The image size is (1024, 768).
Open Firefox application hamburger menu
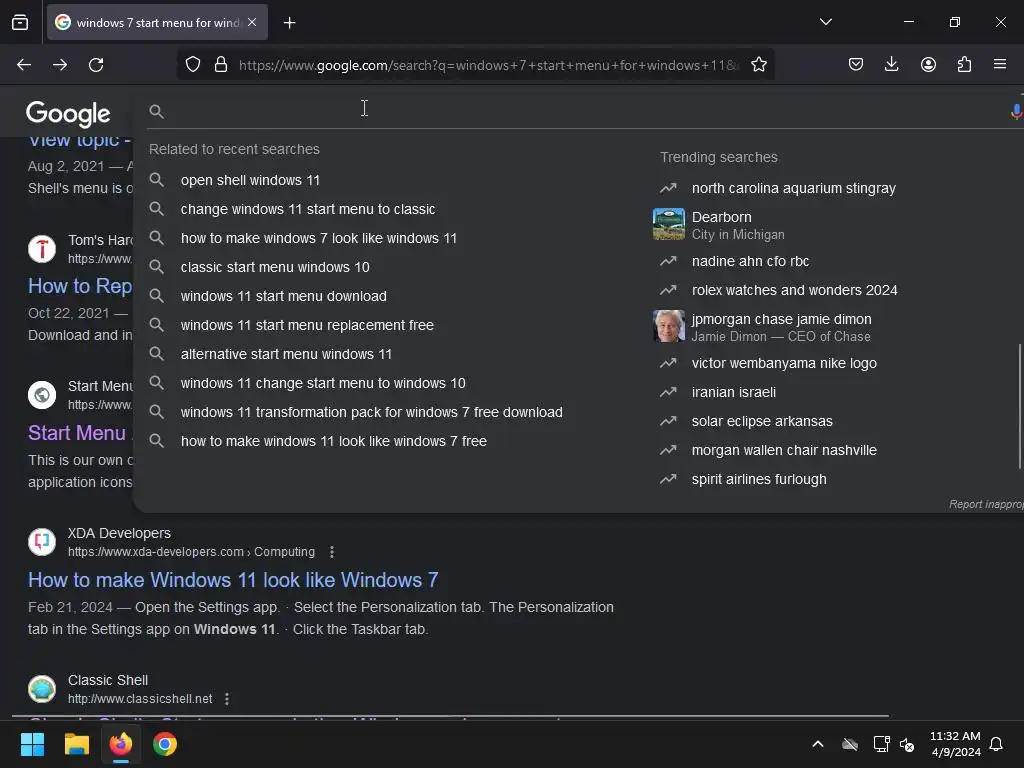coord(999,64)
